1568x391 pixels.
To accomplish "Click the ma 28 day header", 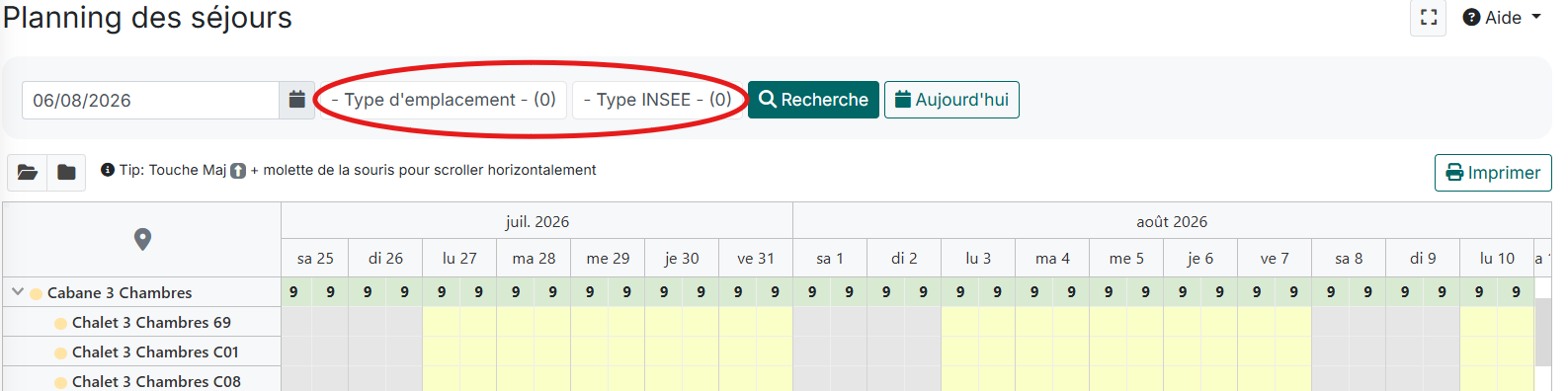I will 534,259.
